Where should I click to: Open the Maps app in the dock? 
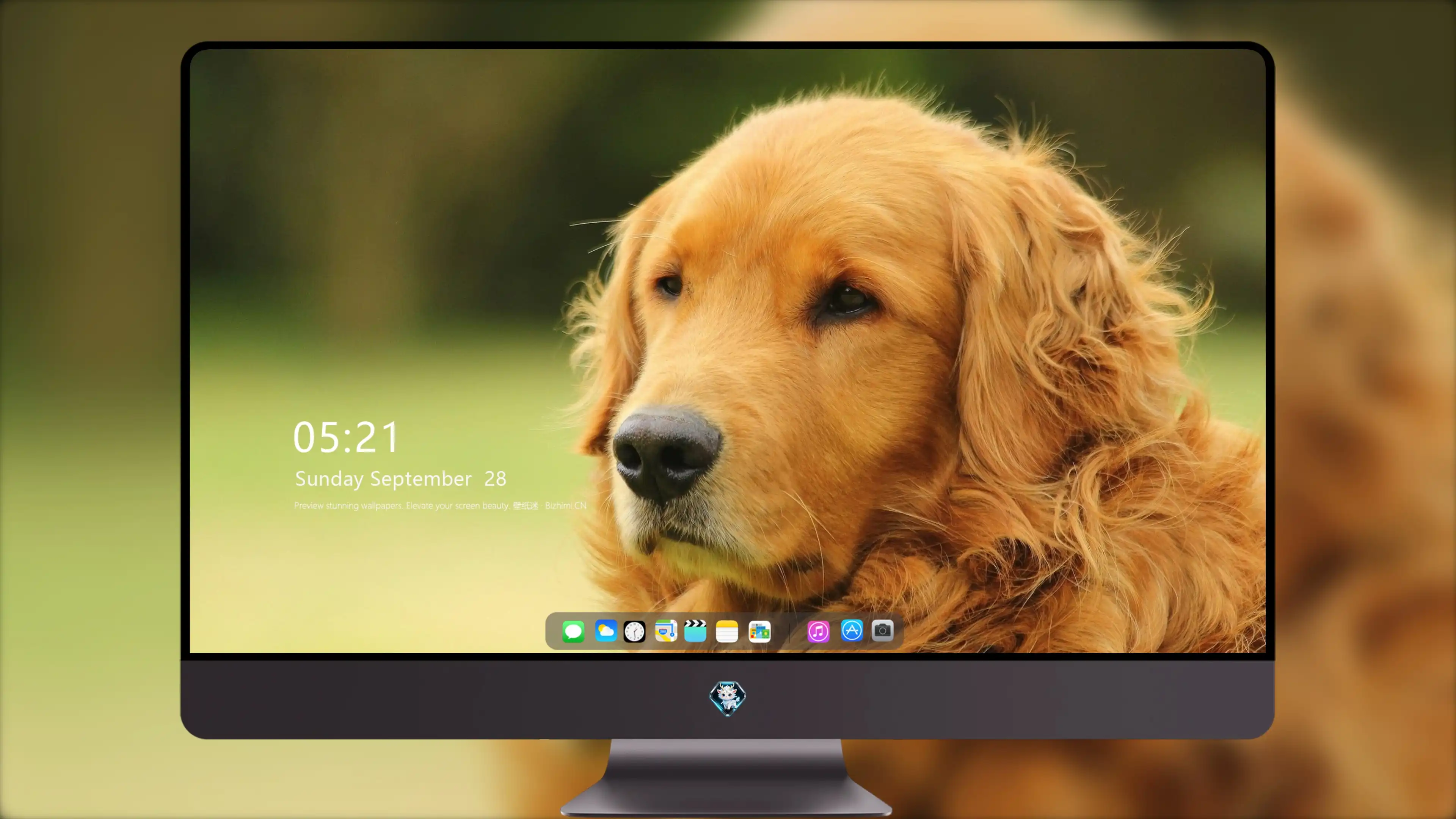tap(666, 631)
